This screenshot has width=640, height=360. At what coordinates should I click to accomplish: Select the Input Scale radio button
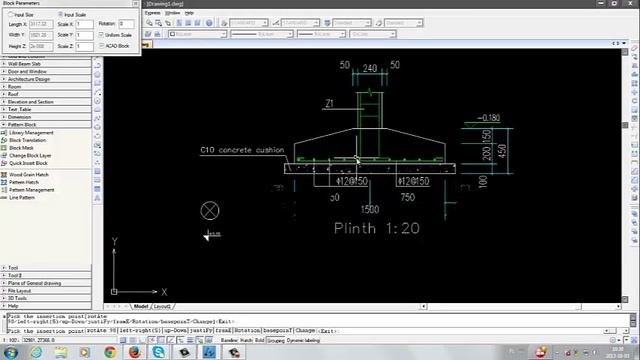pos(60,14)
